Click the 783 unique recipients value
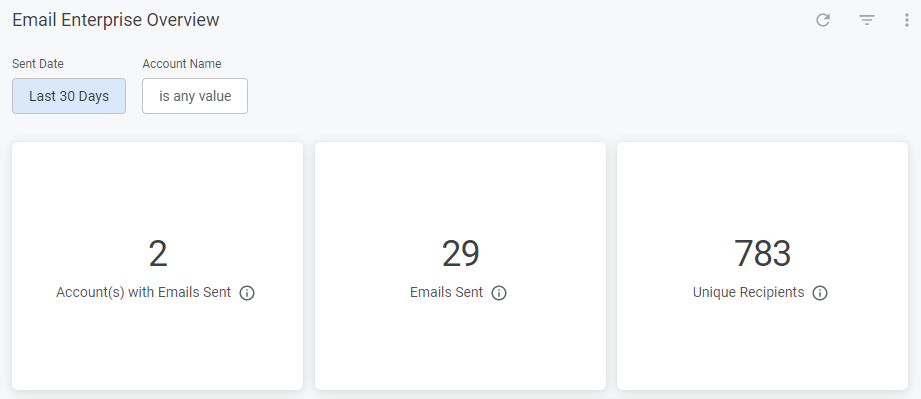This screenshot has width=921, height=399. point(762,253)
